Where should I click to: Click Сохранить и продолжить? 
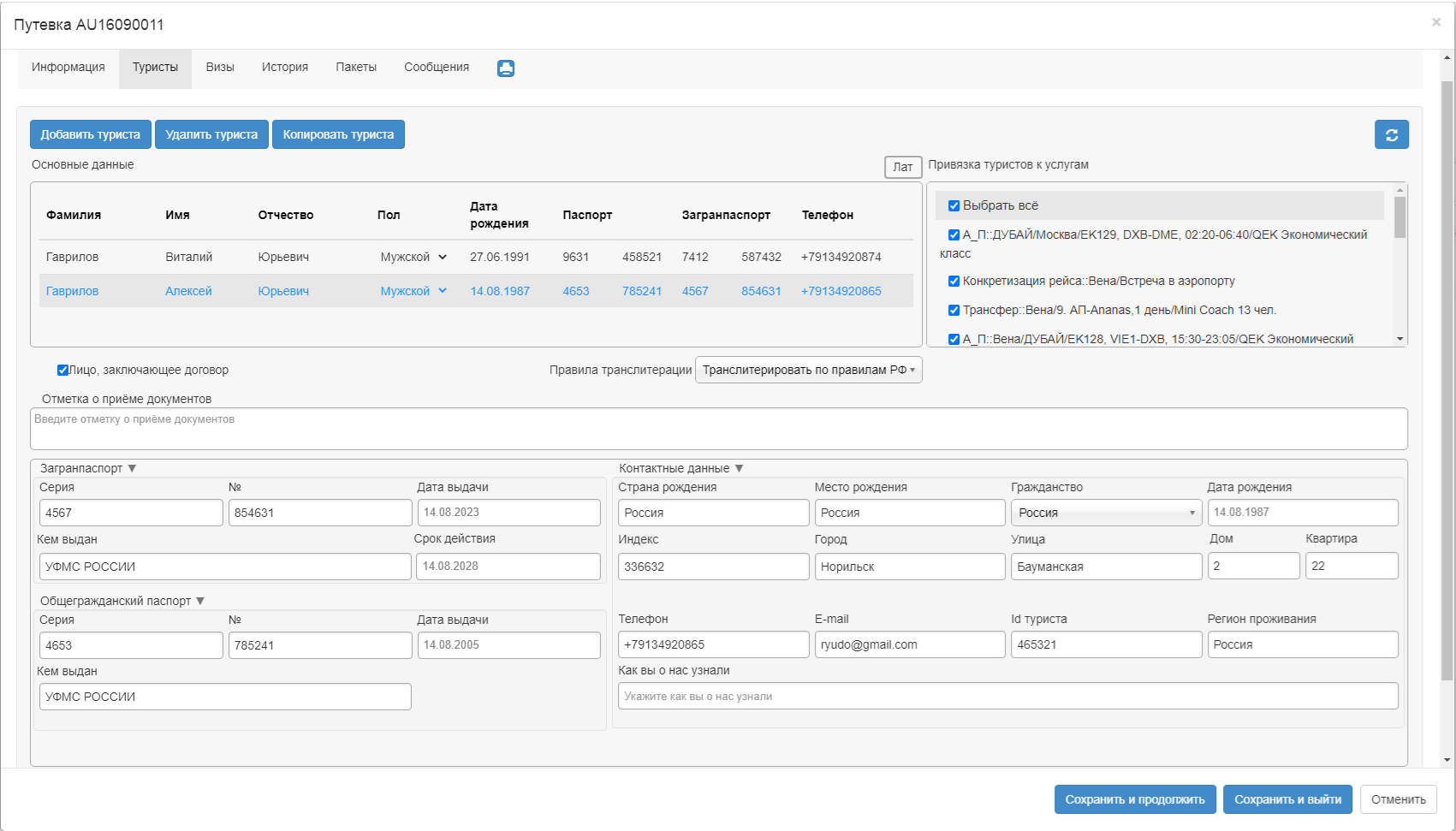(1135, 799)
